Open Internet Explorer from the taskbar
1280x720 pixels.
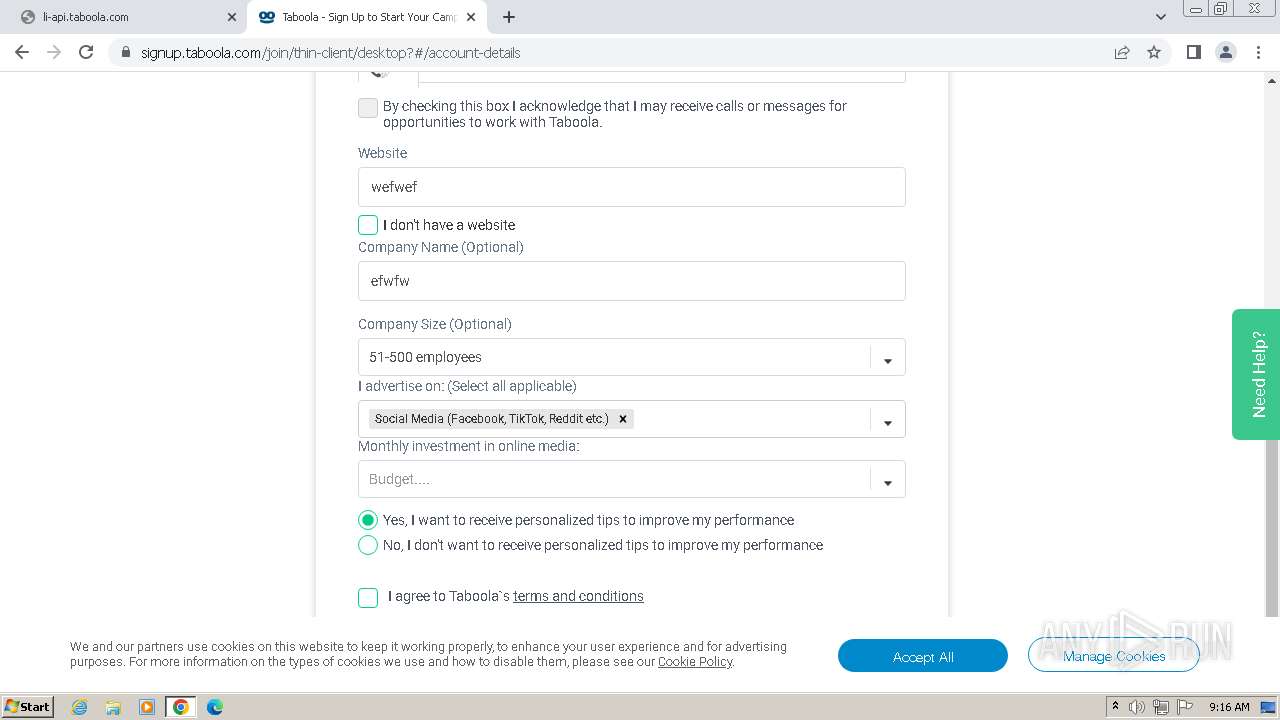(x=80, y=707)
